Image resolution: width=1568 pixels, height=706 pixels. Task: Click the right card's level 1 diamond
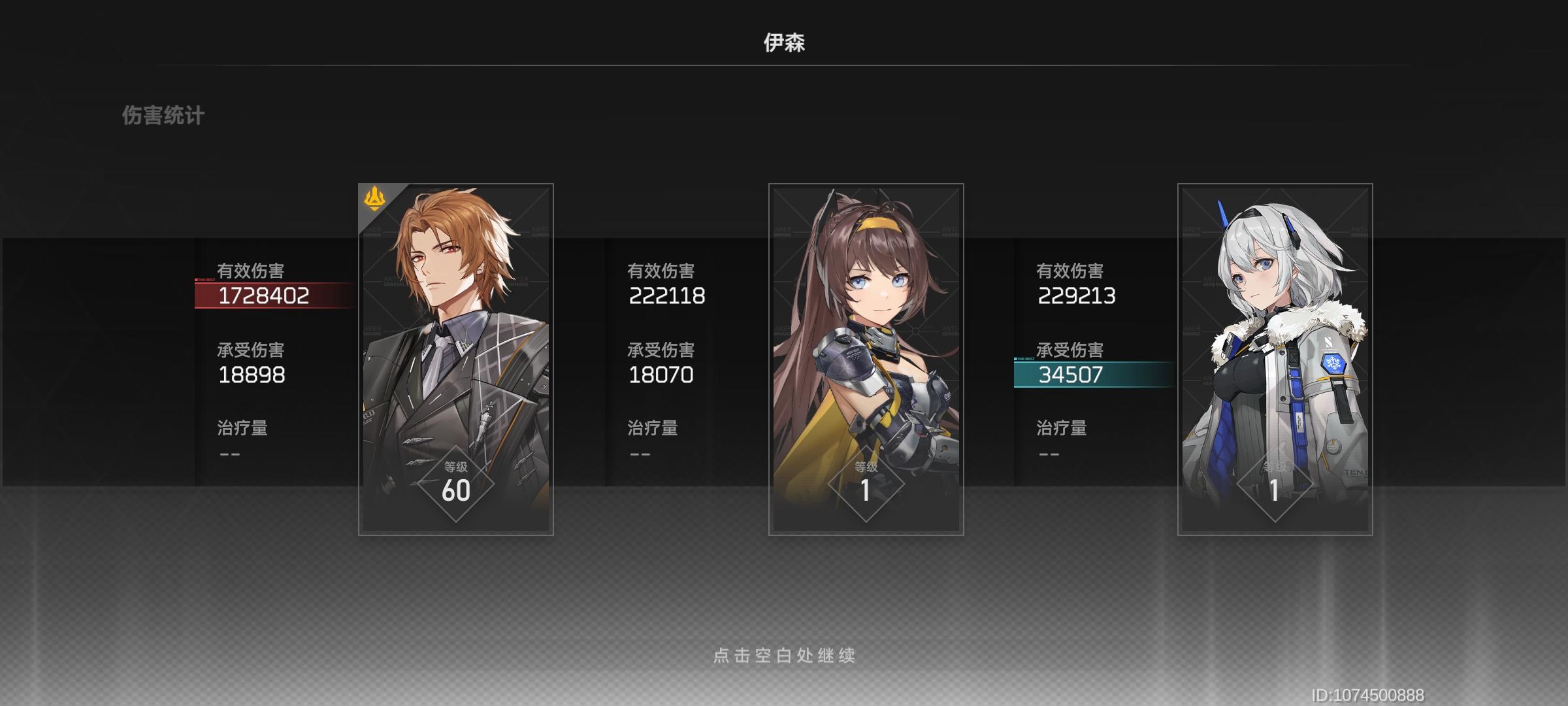click(1275, 484)
